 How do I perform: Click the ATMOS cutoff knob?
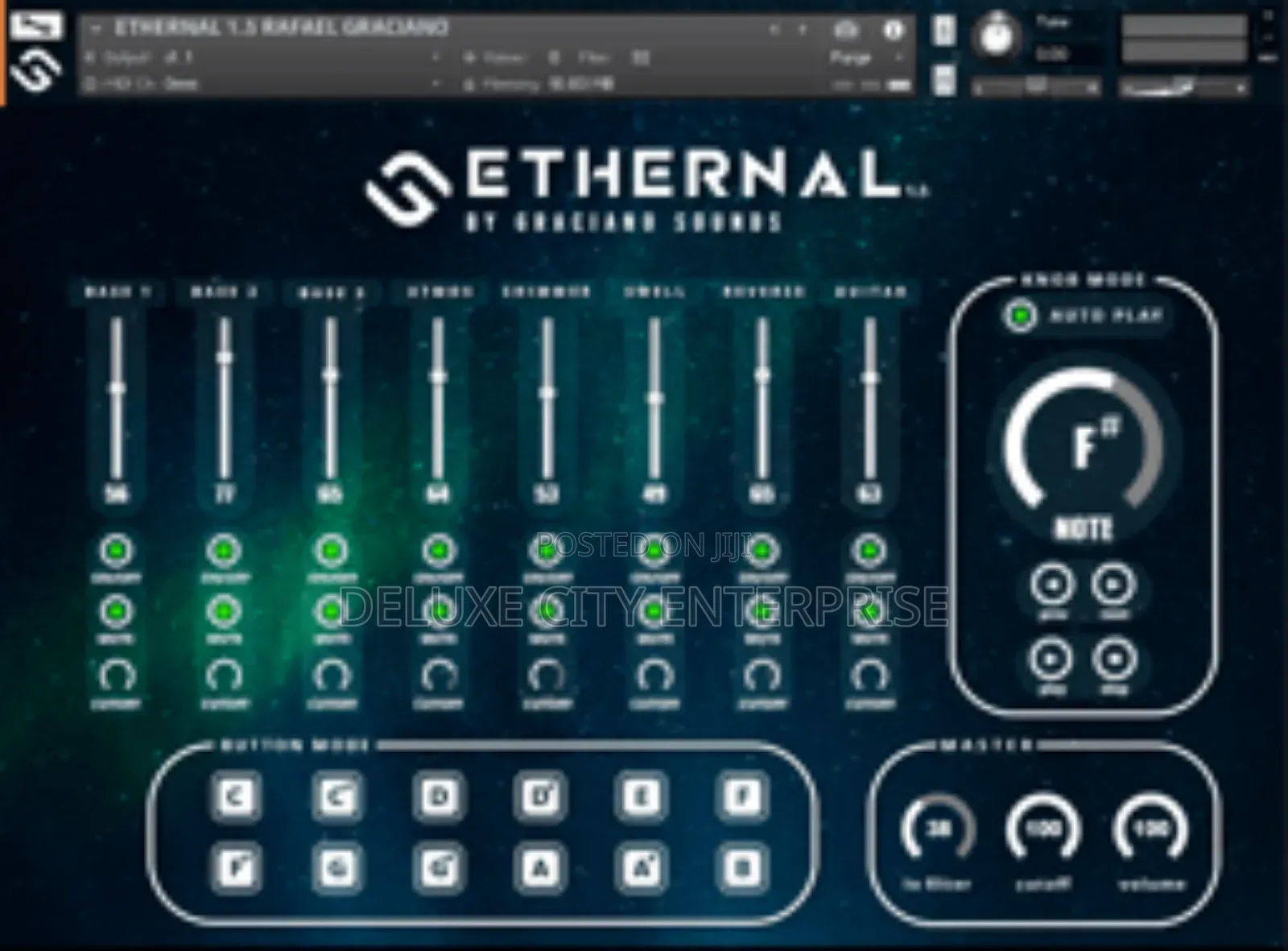point(439,675)
